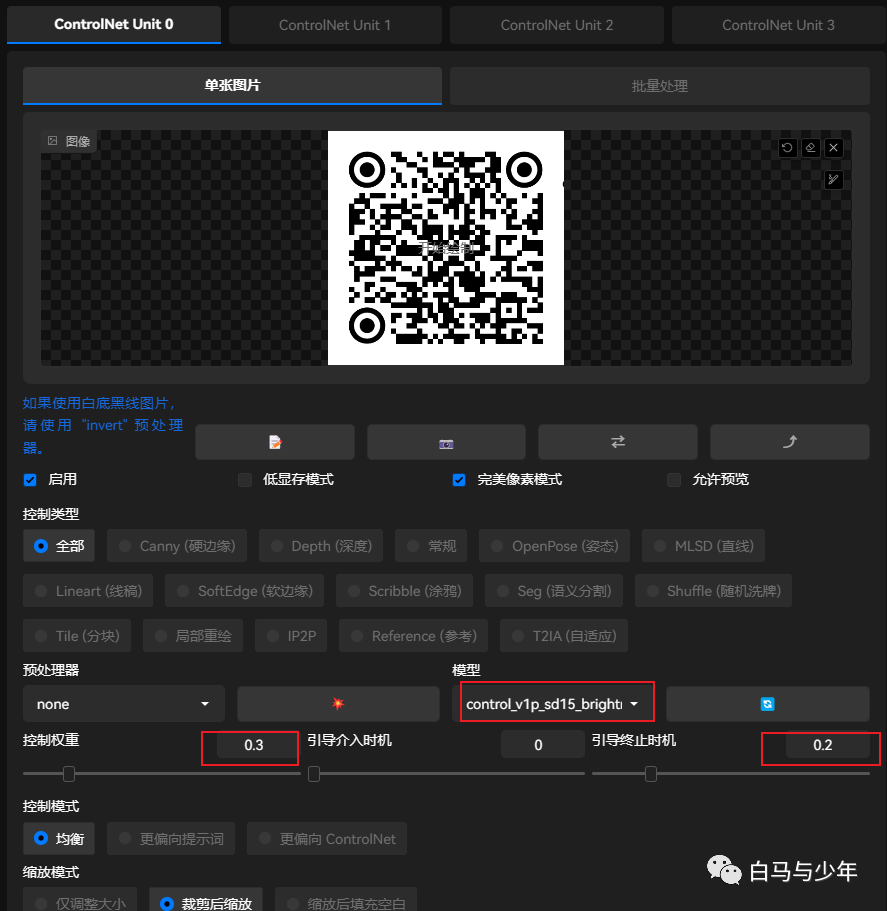The height and width of the screenshot is (911, 887).
Task: Click the new canvas notepad icon button
Action: (275, 442)
